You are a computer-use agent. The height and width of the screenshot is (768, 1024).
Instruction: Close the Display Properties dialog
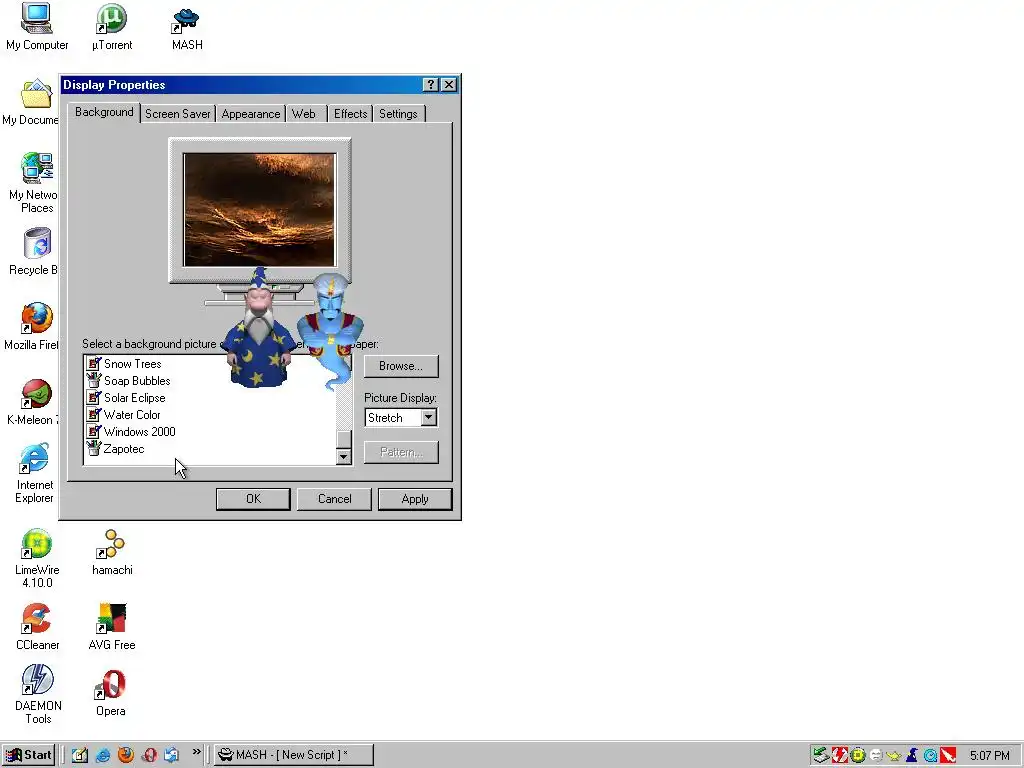click(x=449, y=84)
